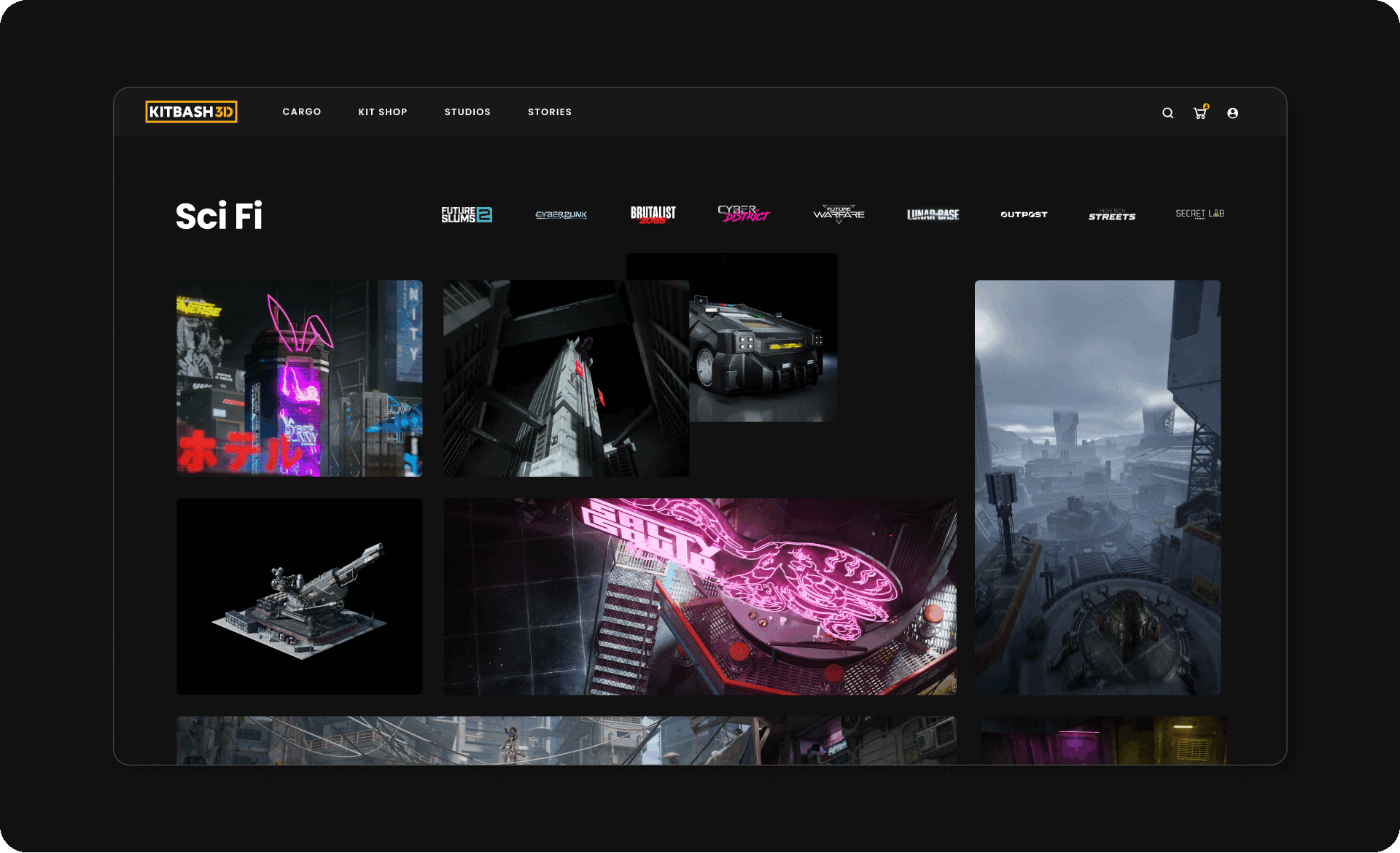Select the Cyber District kit logo
The height and width of the screenshot is (853, 1400).
[x=743, y=214]
